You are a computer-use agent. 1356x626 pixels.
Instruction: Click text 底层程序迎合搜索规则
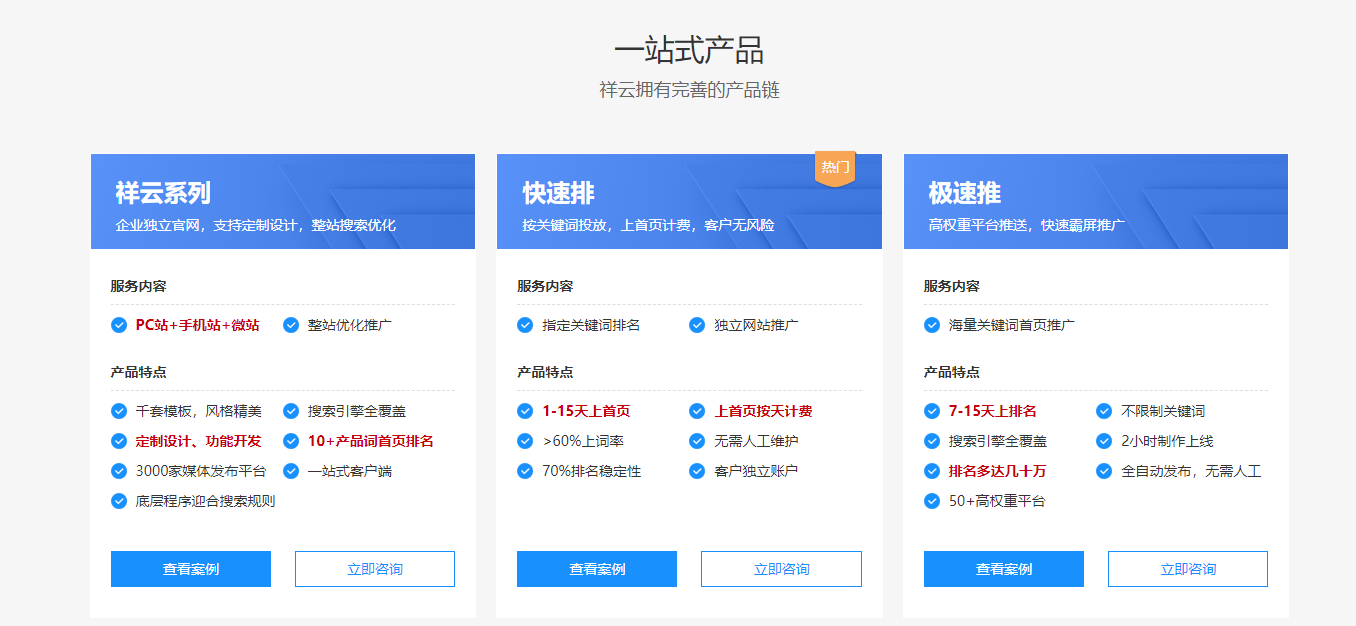(205, 501)
